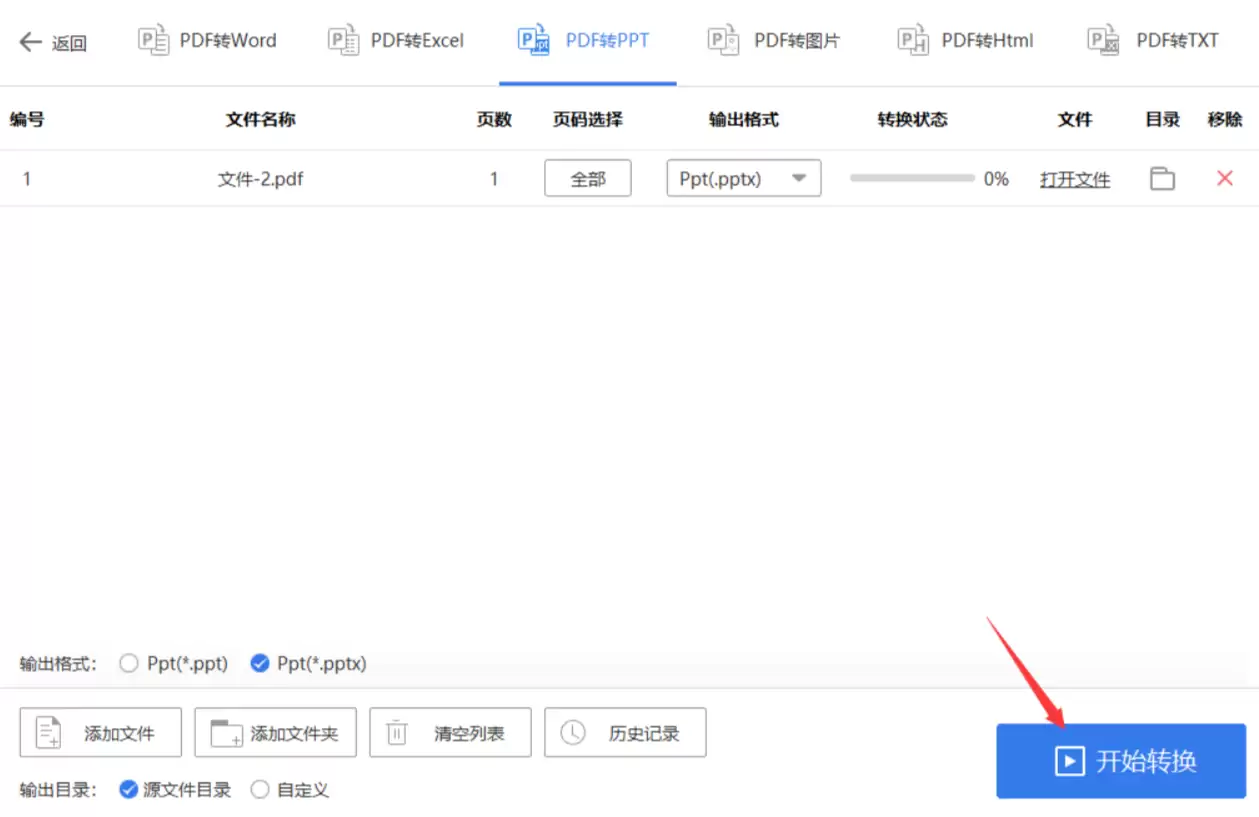1259x817 pixels.
Task: Remove 文件-2.pdf with the red X
Action: [1224, 178]
